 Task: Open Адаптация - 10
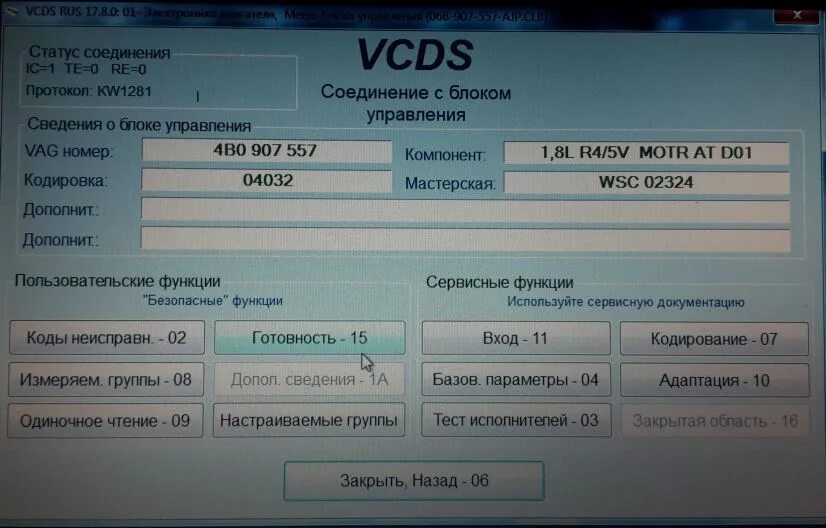pos(715,380)
